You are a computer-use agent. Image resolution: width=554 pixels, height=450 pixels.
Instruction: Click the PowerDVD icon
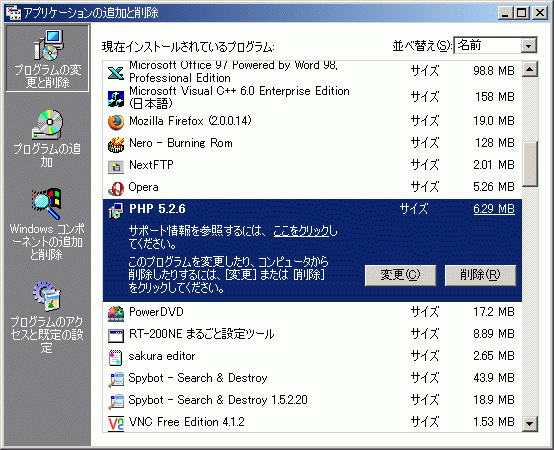click(x=116, y=313)
